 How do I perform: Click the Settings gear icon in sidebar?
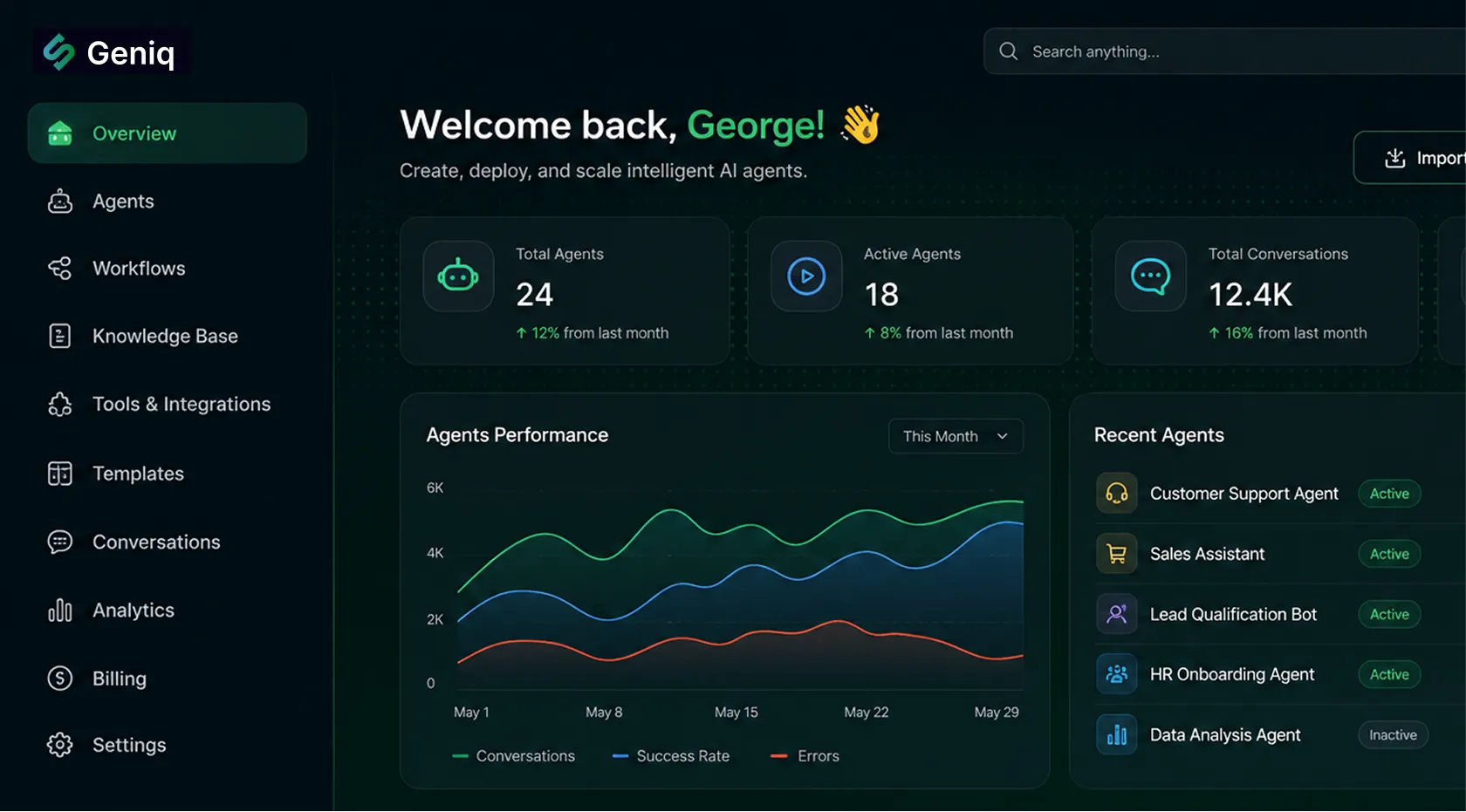pyautogui.click(x=60, y=745)
